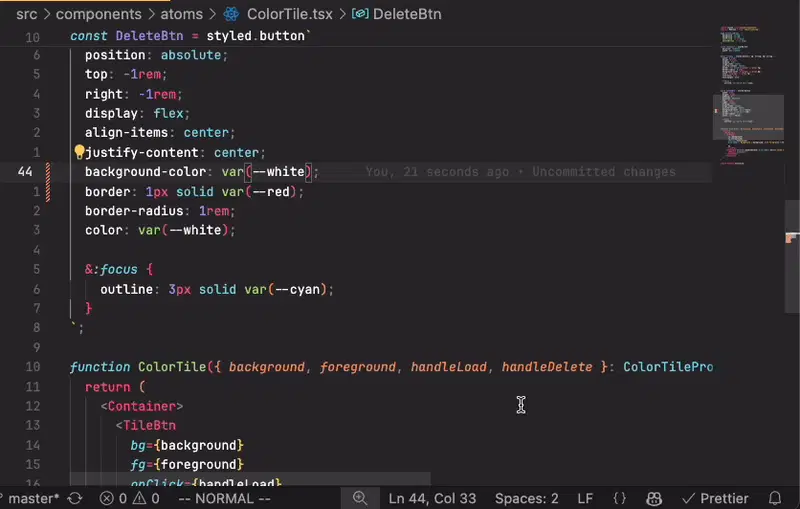Click the DeleteBtn symbol icon in breadcrumb
Screen dimensions: 800x509
tap(360, 14)
